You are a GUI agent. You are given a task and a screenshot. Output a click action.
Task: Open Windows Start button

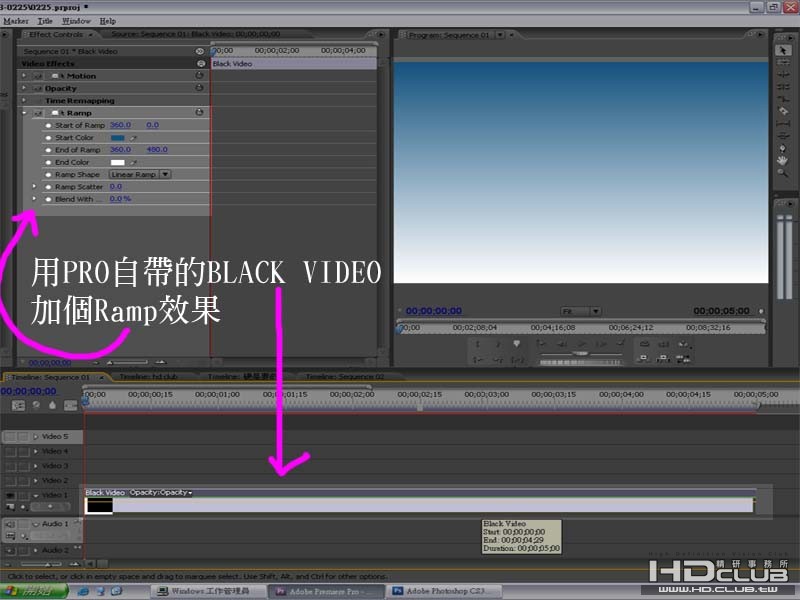click(x=34, y=591)
